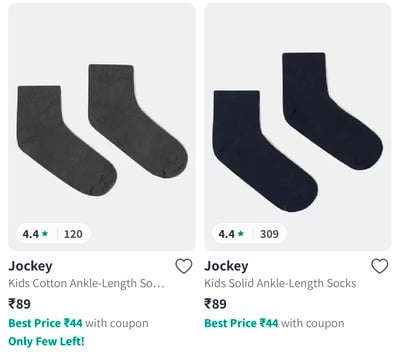View the 120 ratings count
Viewport: 400px width, 363px height.
coord(73,234)
